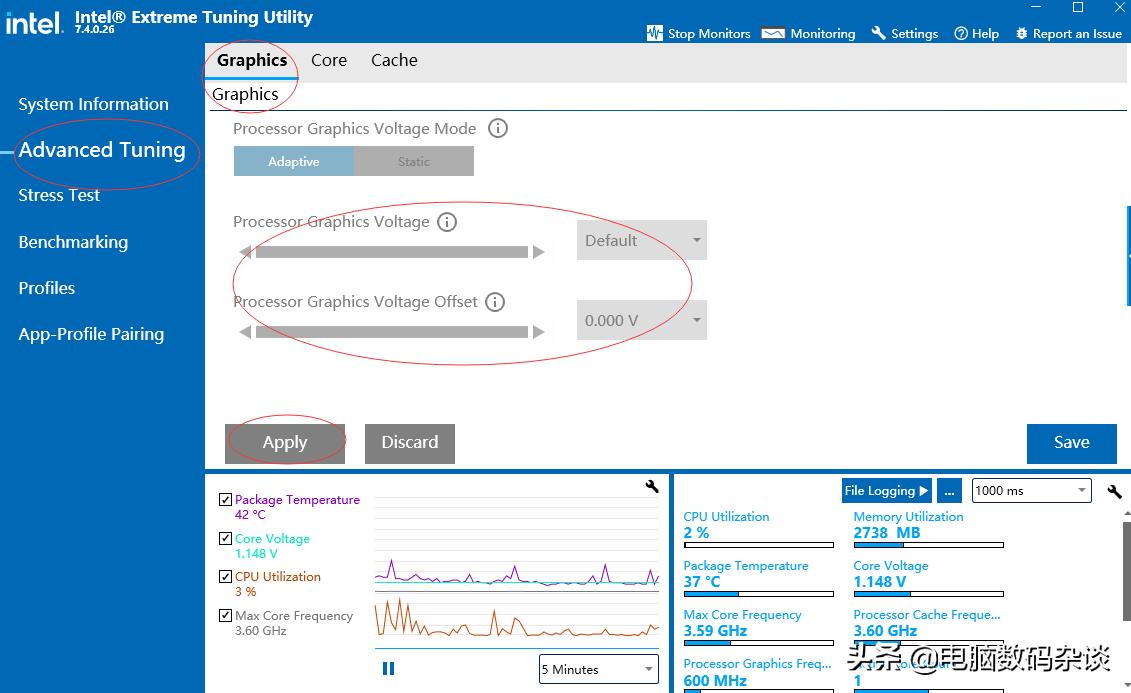Click the Stop Monitors waveform icon
This screenshot has width=1131, height=693.
coord(654,33)
